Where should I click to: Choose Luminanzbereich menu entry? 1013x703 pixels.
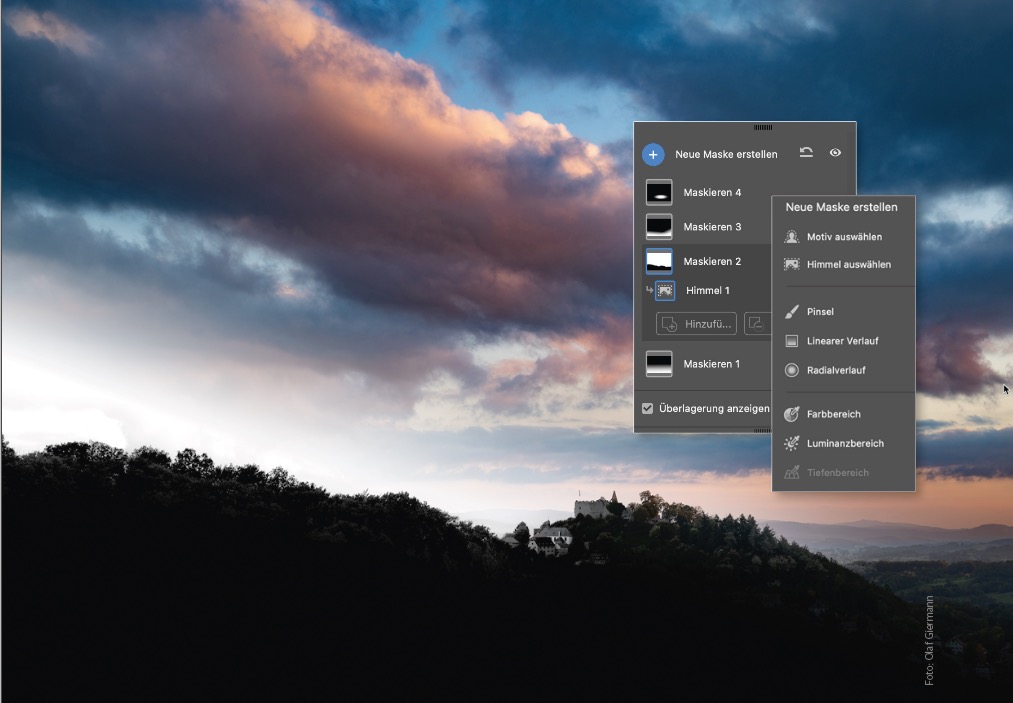tap(843, 443)
